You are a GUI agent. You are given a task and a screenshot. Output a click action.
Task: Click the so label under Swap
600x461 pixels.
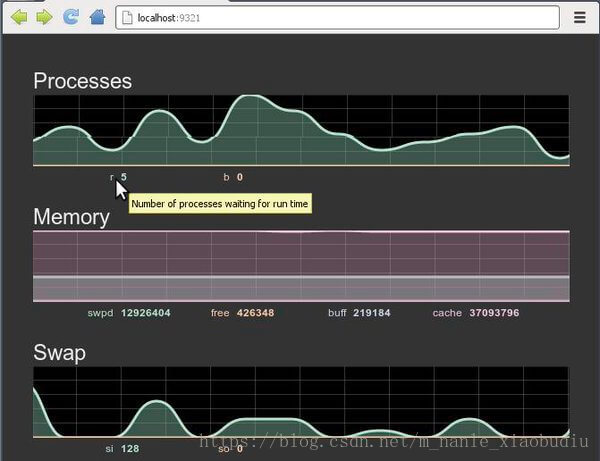point(223,449)
